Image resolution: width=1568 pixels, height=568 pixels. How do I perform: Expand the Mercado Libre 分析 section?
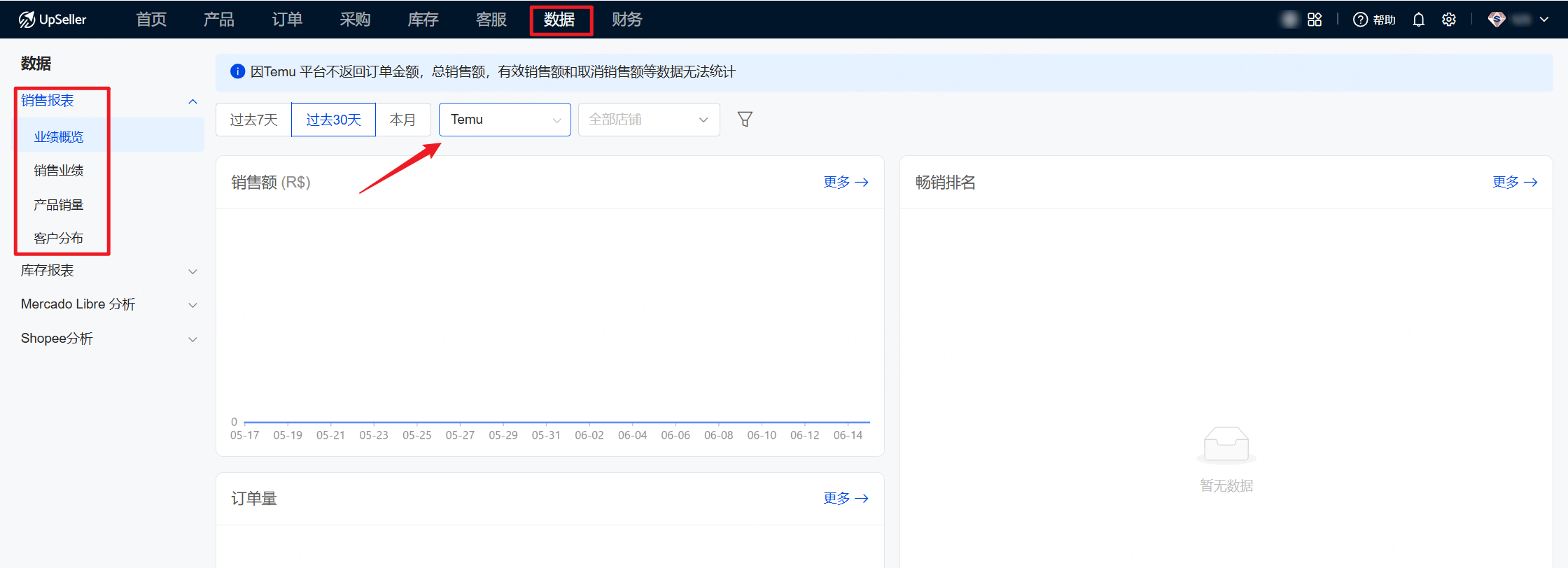click(x=109, y=304)
